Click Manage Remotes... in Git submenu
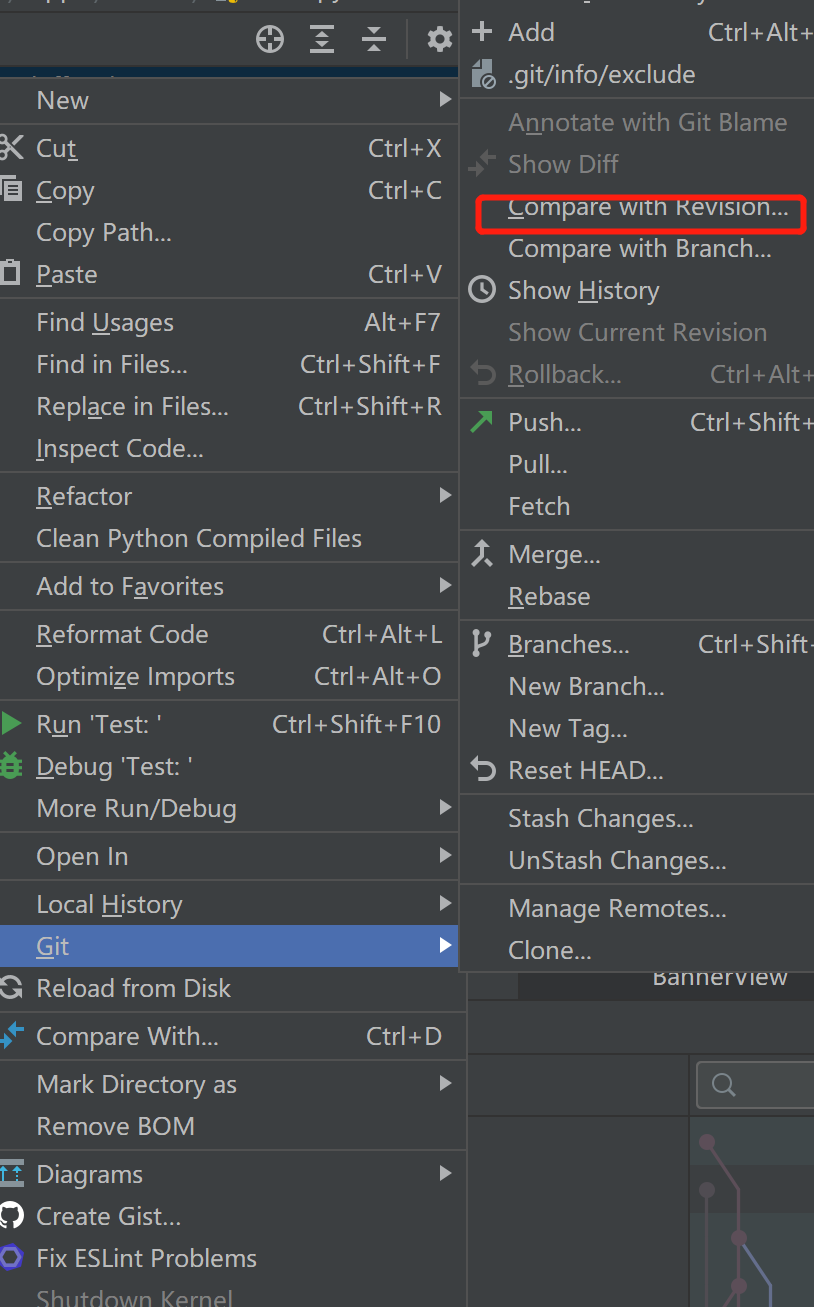 coord(617,908)
